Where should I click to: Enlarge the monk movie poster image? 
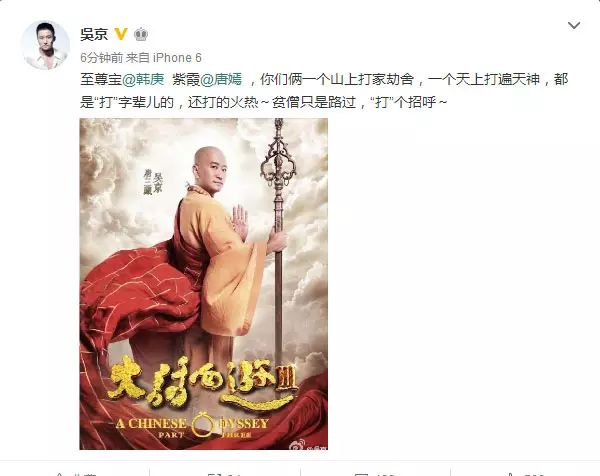tap(204, 284)
